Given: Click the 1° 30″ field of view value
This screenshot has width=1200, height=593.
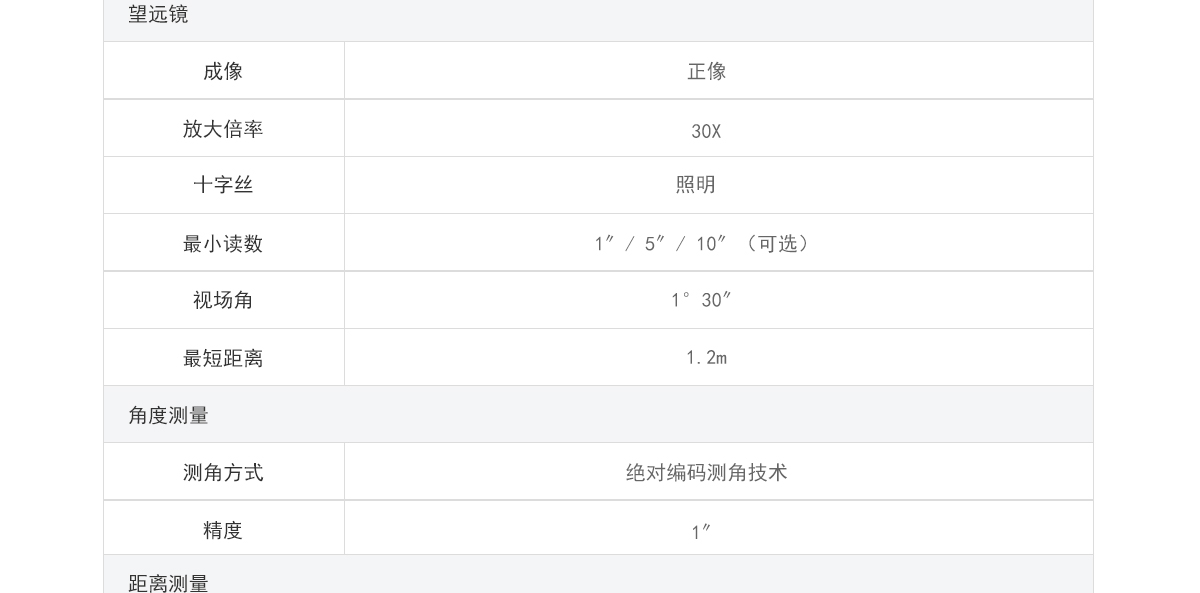Looking at the screenshot, I should pyautogui.click(x=702, y=300).
